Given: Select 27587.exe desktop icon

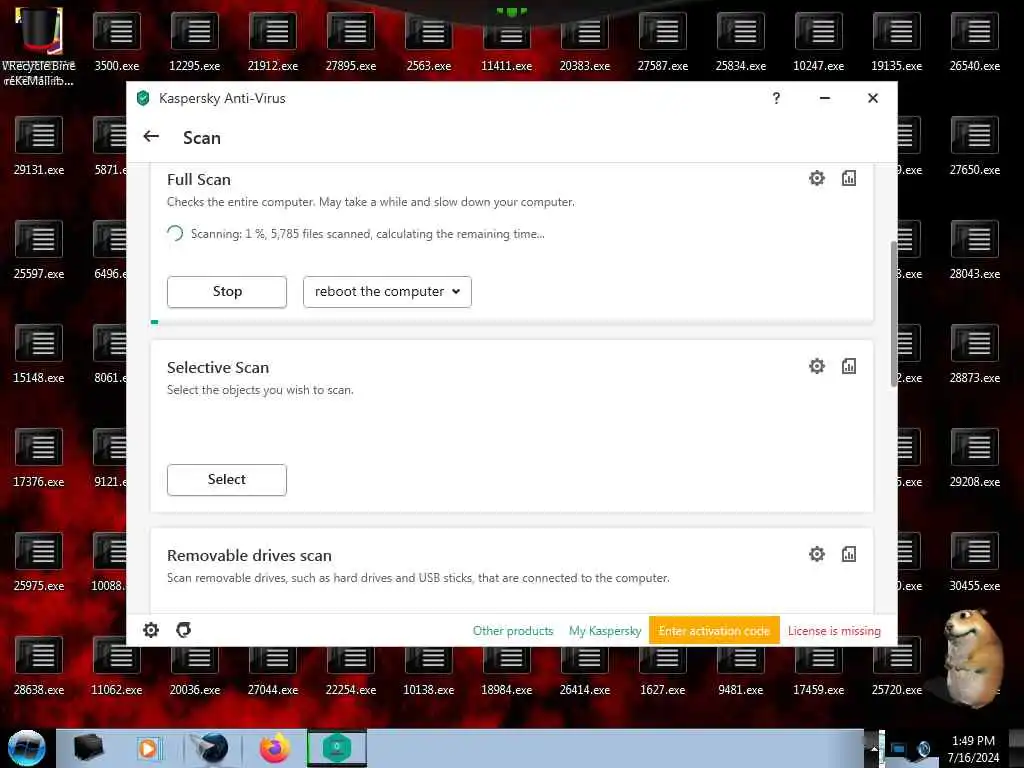Looking at the screenshot, I should 663,43.
